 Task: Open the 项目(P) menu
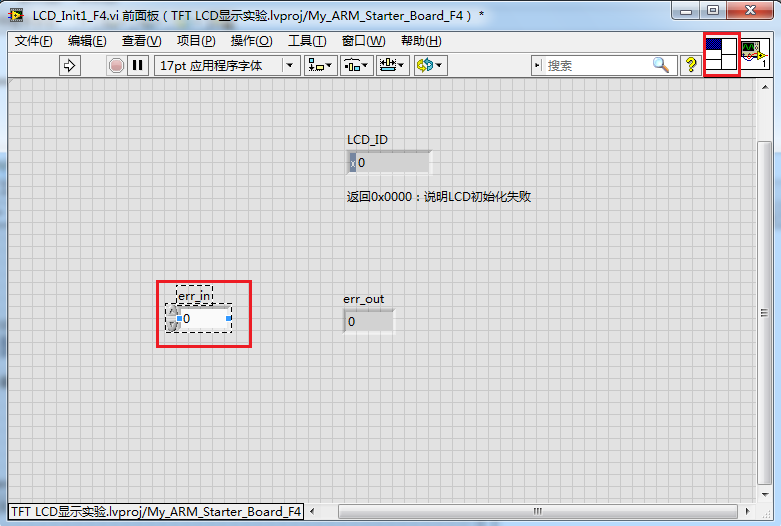196,41
